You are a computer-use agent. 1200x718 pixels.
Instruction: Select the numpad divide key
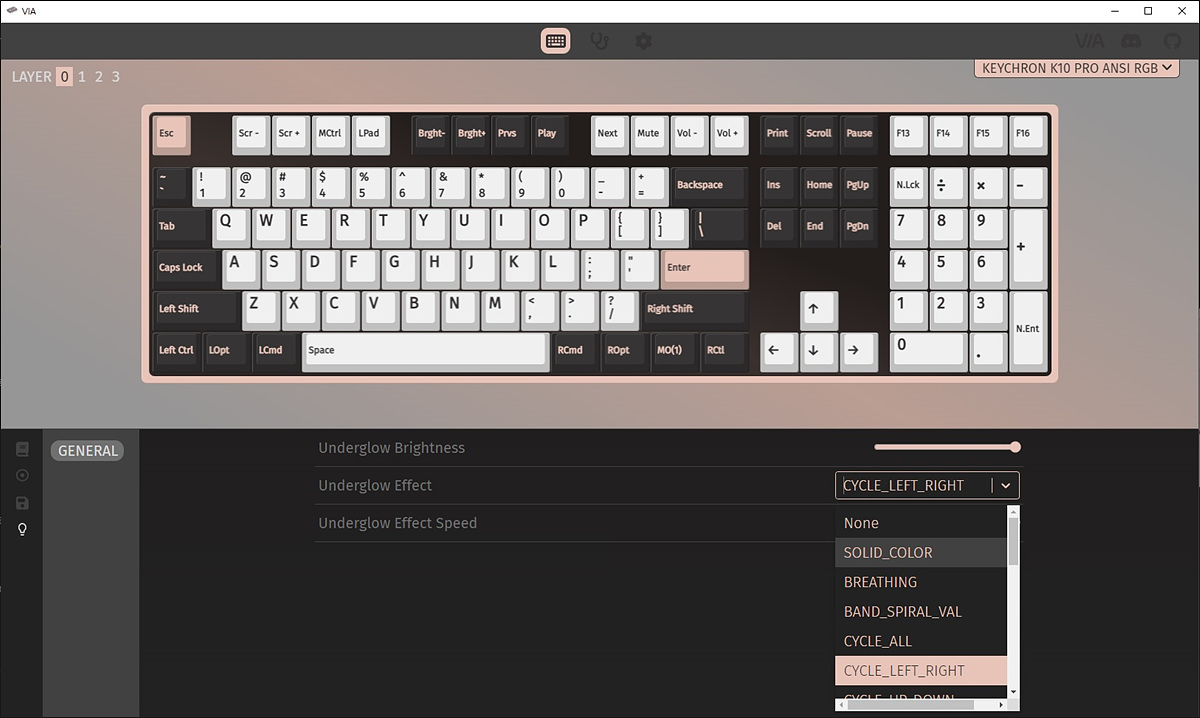tap(948, 187)
